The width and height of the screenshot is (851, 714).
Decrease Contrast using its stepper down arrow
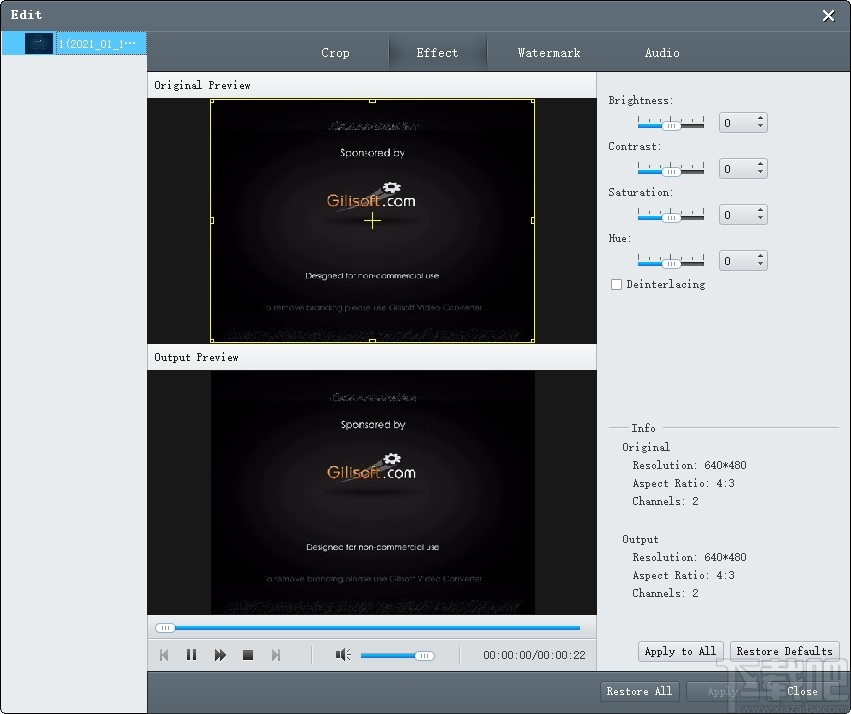[761, 173]
